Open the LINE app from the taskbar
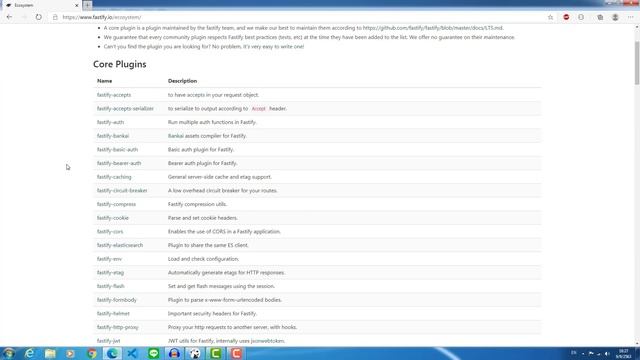The width and height of the screenshot is (640, 360). [x=153, y=353]
